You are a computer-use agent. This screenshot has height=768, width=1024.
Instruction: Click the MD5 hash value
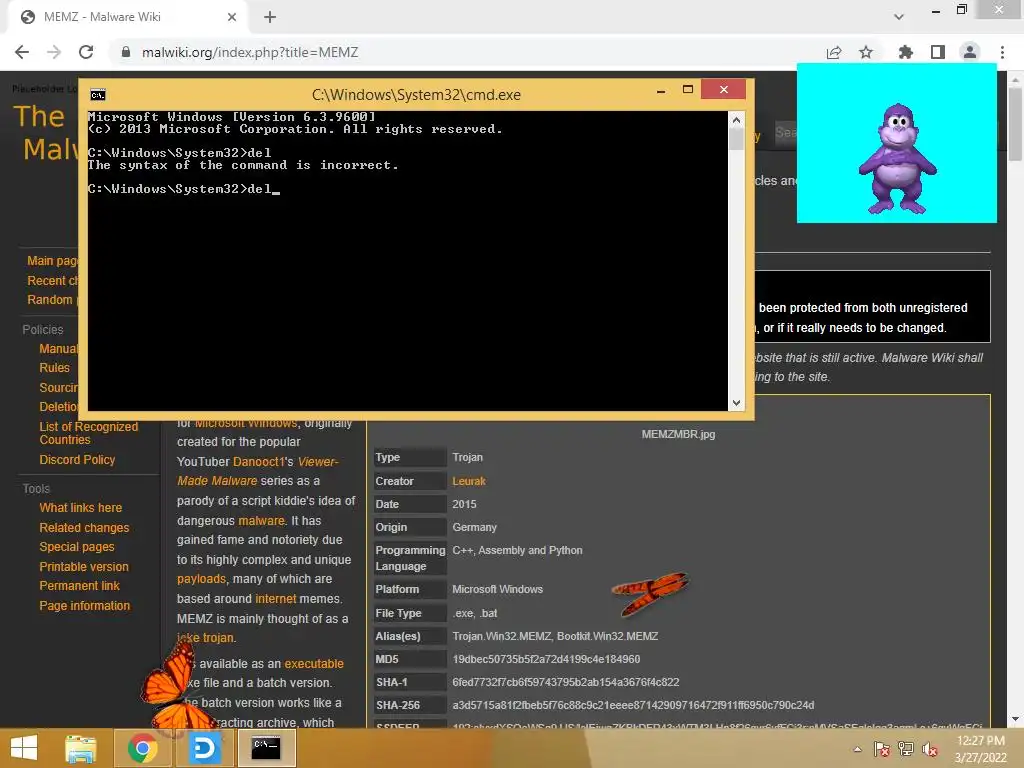click(546, 659)
